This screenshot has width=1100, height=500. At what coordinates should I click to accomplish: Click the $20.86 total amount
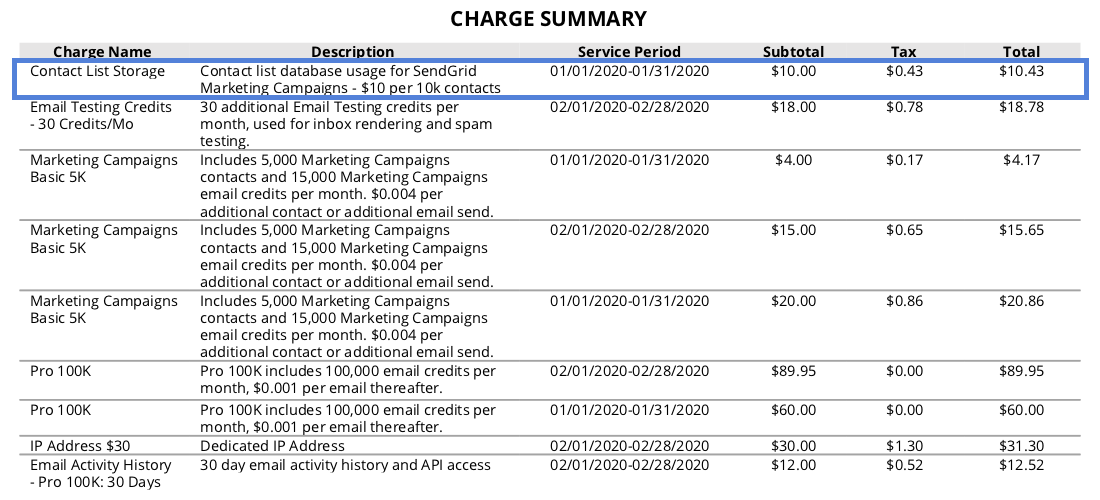[1021, 302]
